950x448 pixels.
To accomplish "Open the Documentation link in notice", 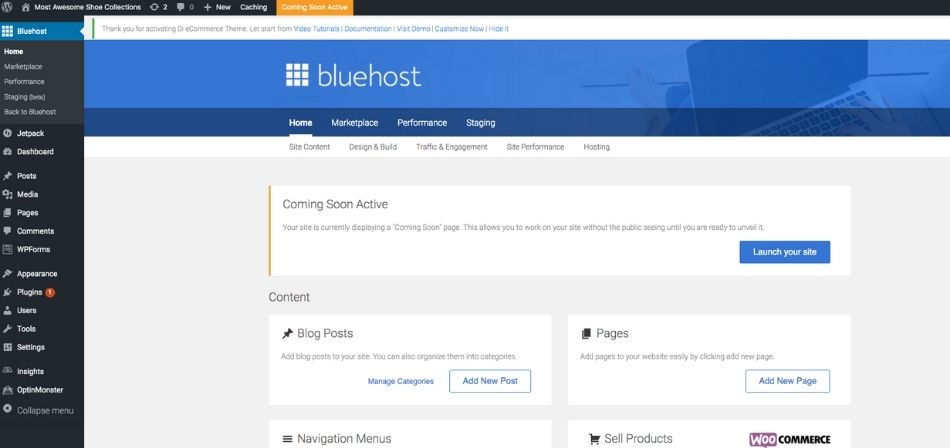I will coord(368,28).
